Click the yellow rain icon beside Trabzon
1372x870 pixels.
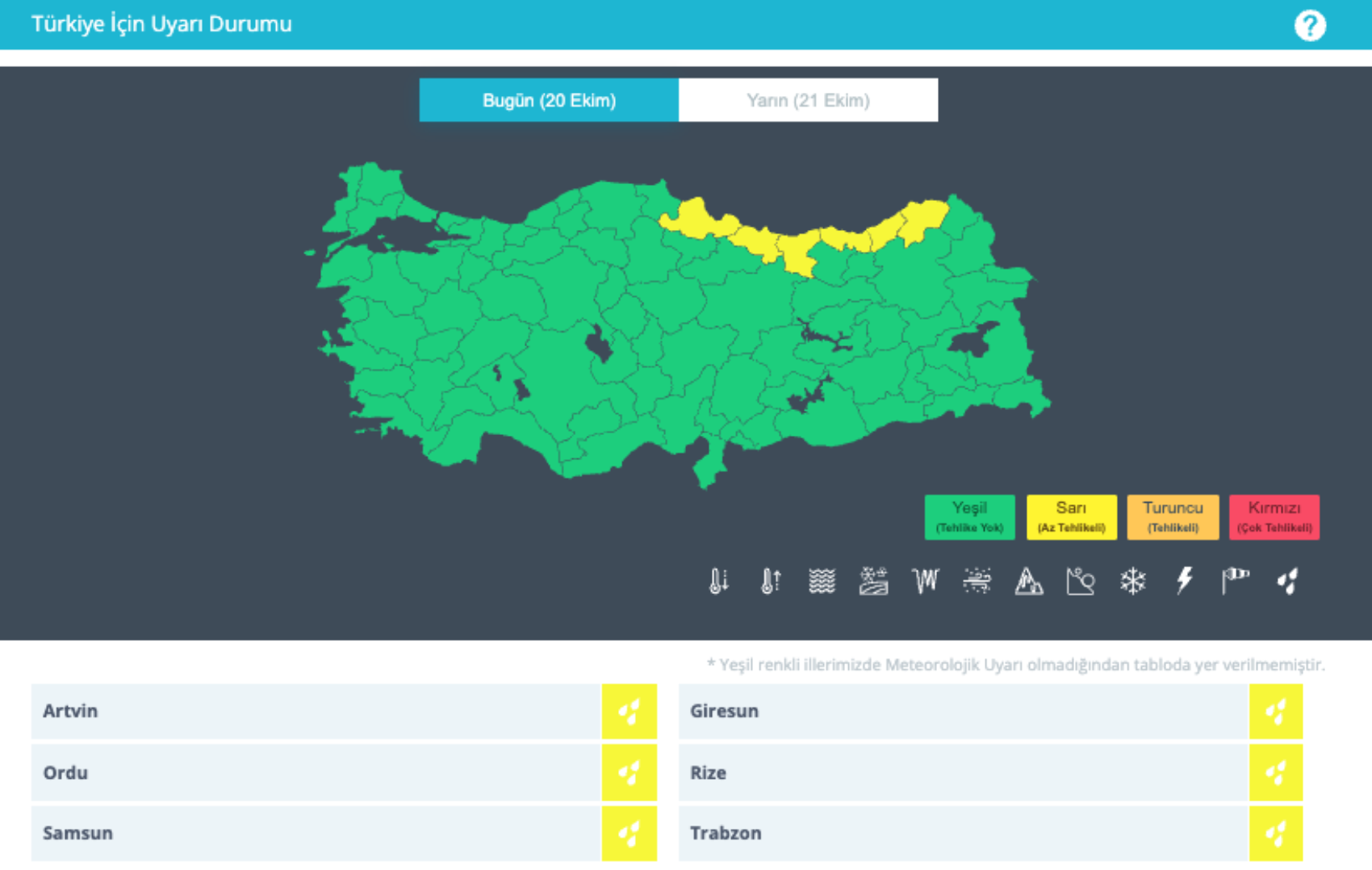[1275, 834]
